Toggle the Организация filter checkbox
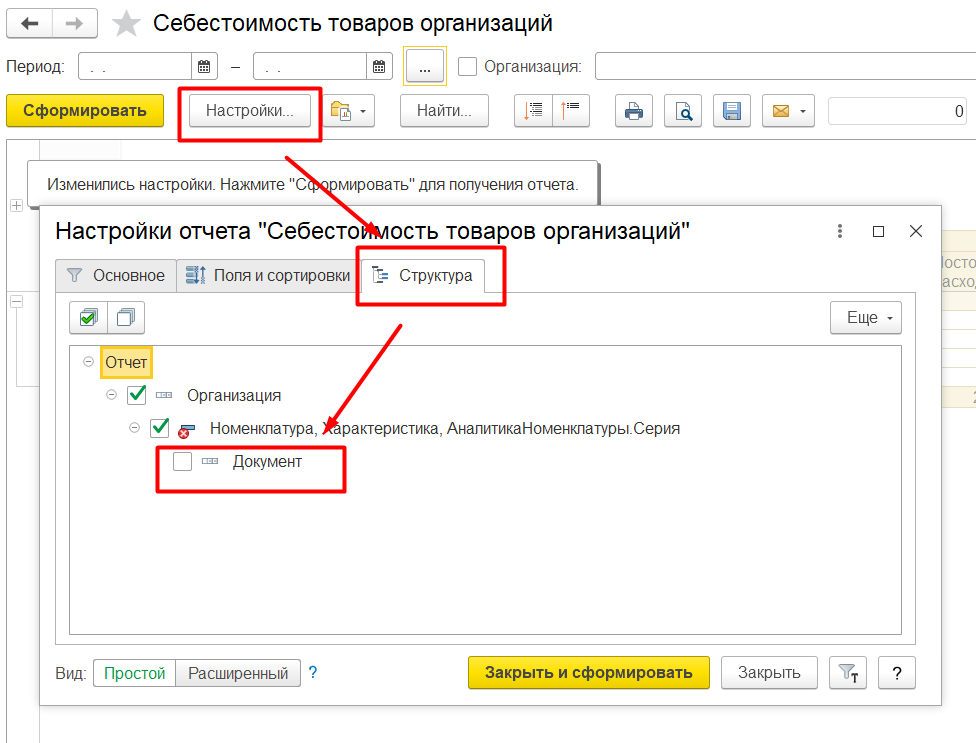Screen dimensions: 976x743 (x=467, y=67)
